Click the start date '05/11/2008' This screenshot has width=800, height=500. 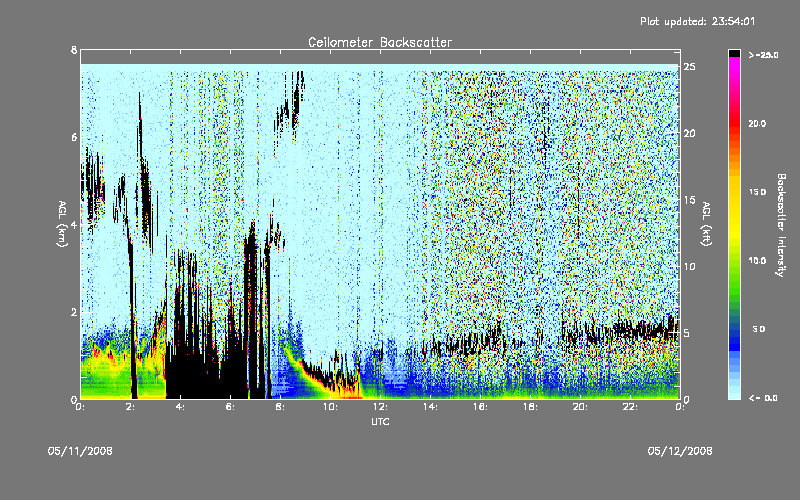click(80, 451)
